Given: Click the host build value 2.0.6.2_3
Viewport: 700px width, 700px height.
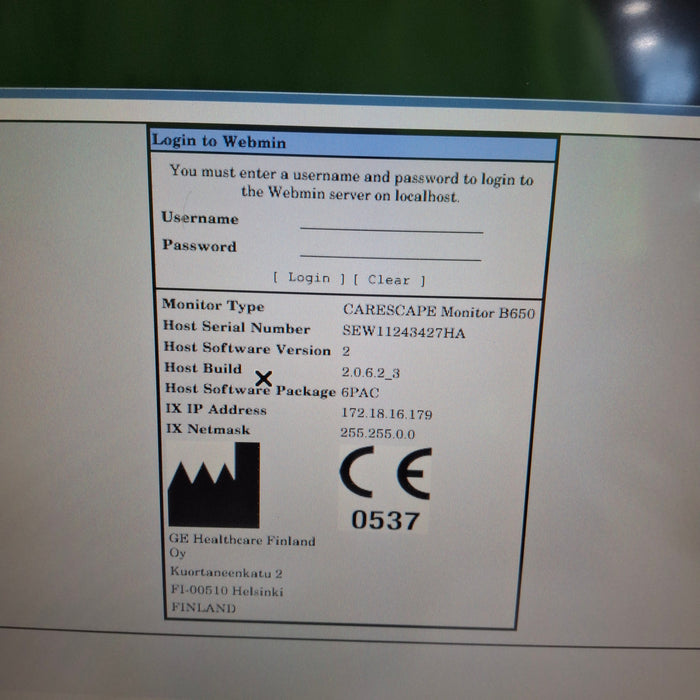Looking at the screenshot, I should point(371,372).
